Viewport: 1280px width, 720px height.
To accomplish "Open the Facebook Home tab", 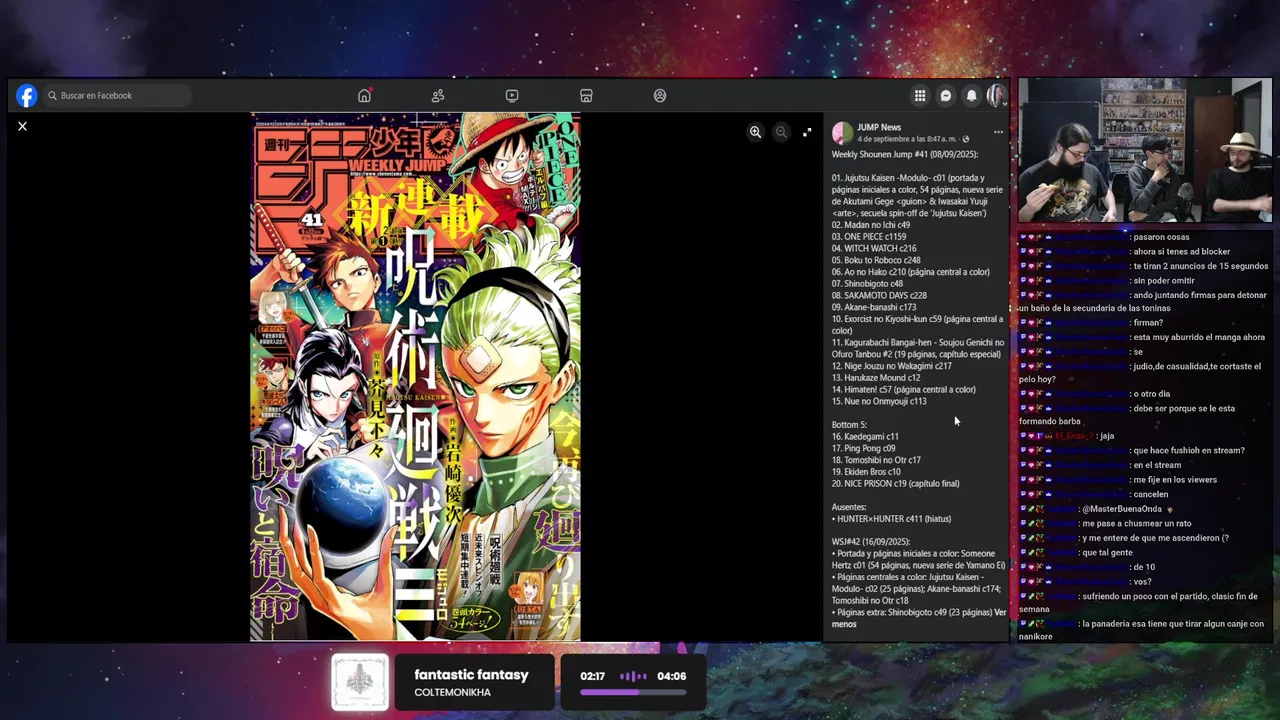I will tap(364, 96).
